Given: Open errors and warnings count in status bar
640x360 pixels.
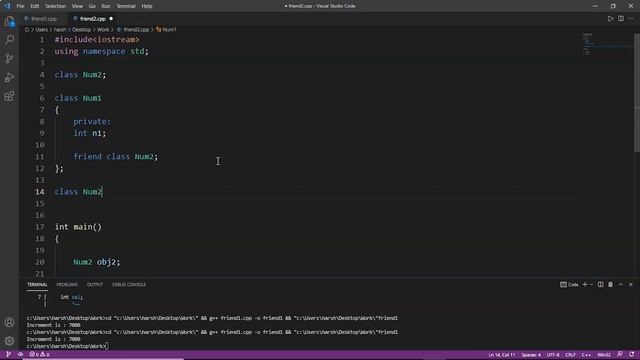Looking at the screenshot, I should [x=39, y=354].
